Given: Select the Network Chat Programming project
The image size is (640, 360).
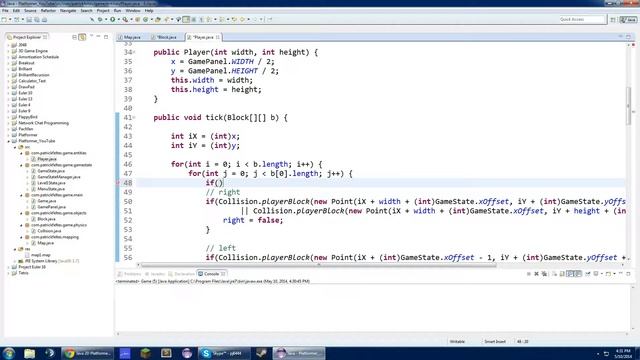Looking at the screenshot, I should (43, 123).
